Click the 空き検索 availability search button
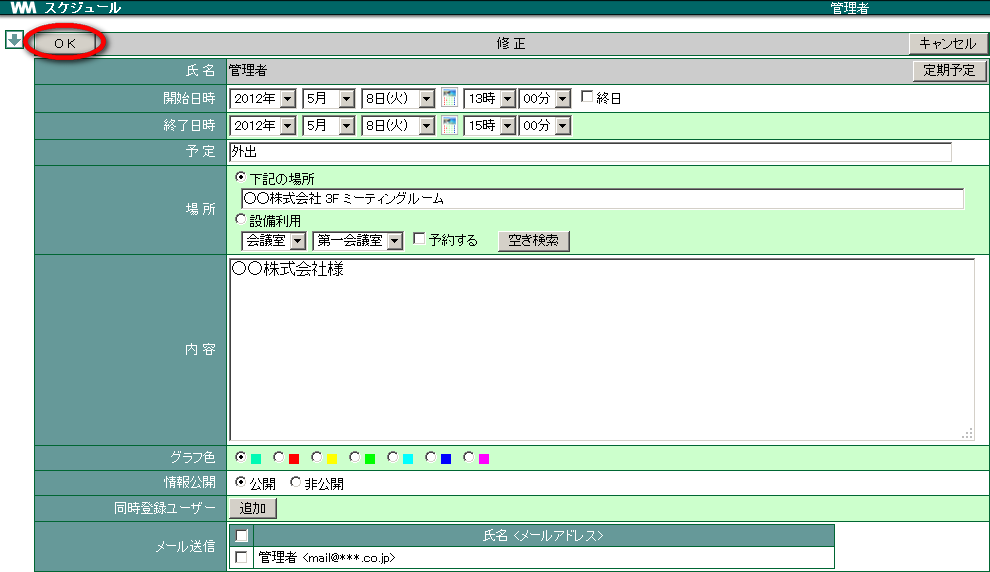Image resolution: width=990 pixels, height=572 pixels. pos(534,241)
